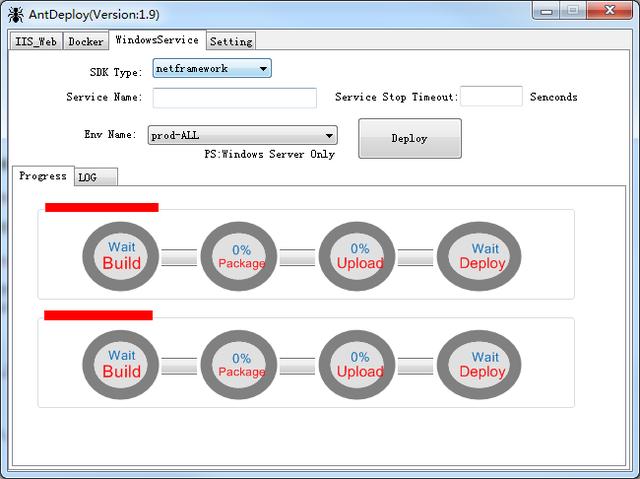Click the Build circle in the second progress row

[x=120, y=365]
